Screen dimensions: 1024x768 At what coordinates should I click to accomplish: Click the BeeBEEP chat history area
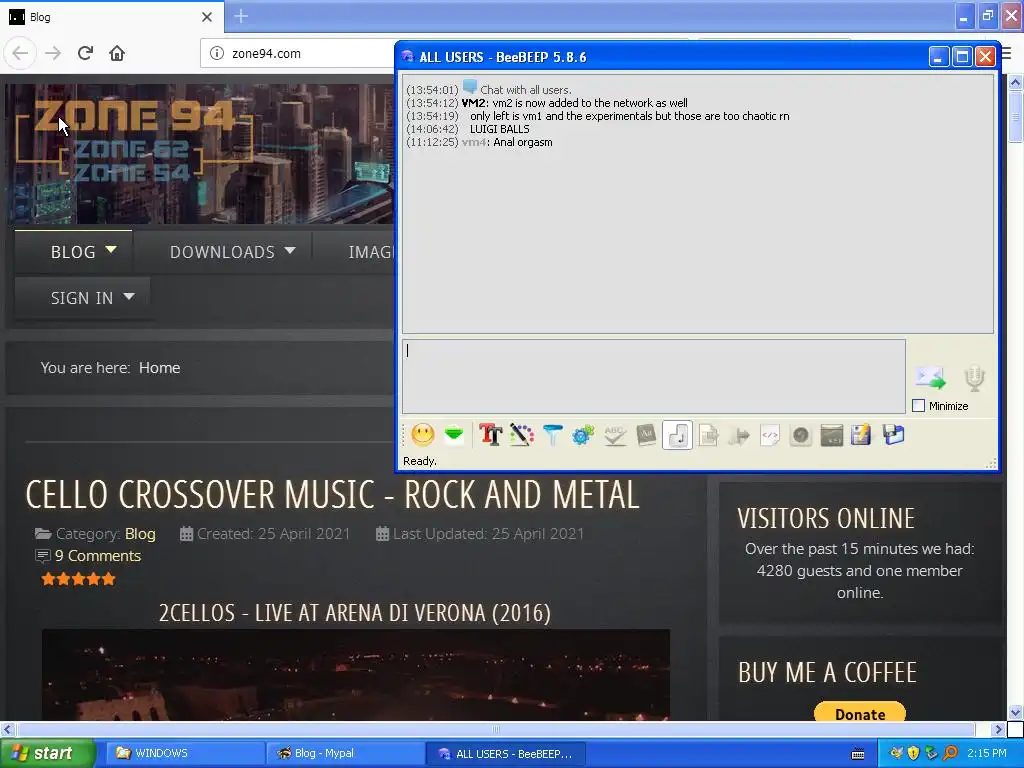click(x=697, y=203)
